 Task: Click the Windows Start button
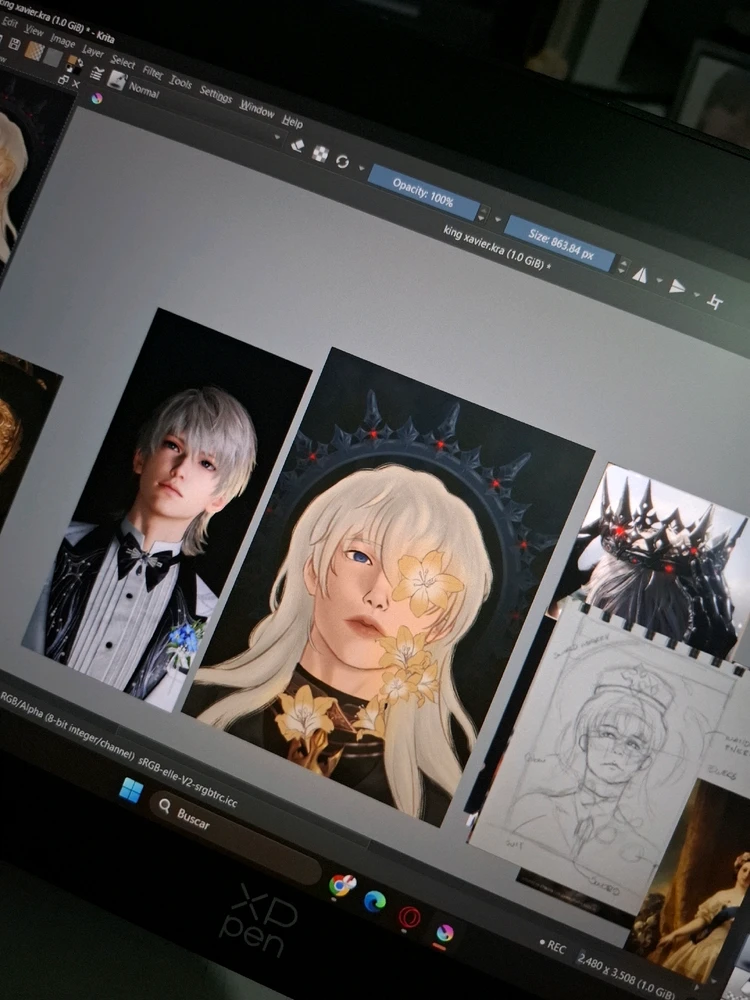[x=131, y=791]
